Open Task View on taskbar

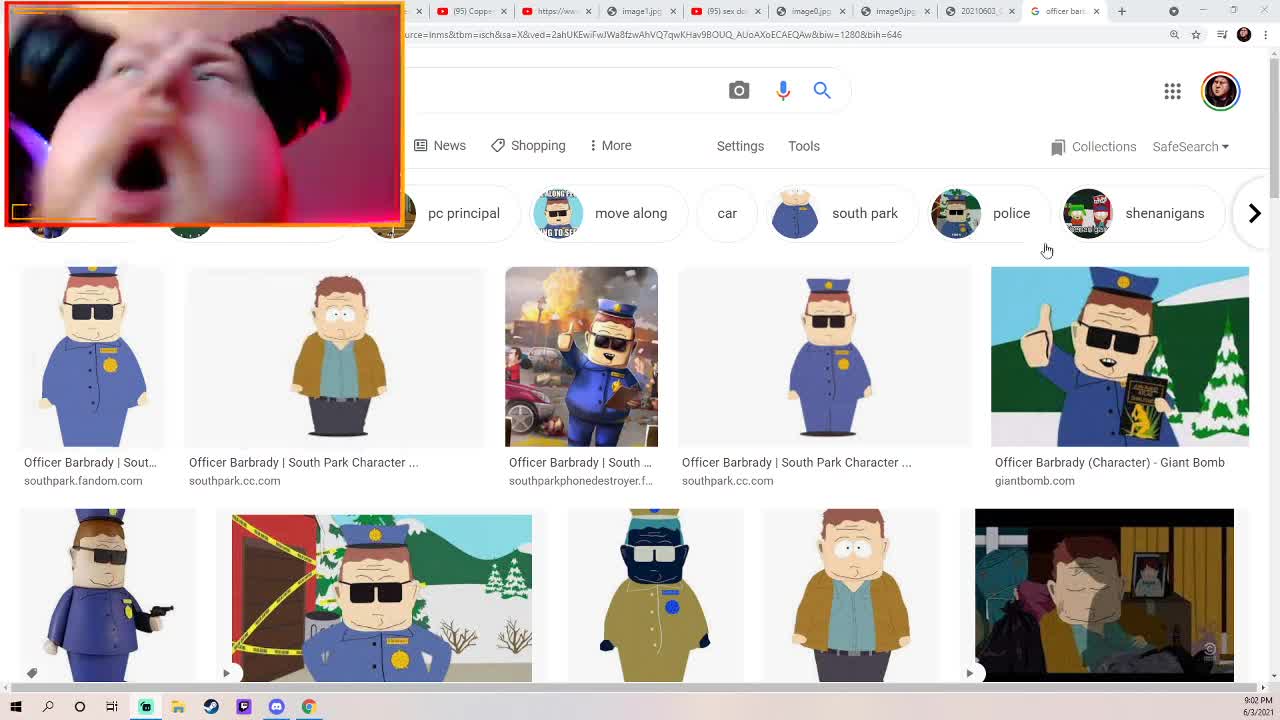tap(112, 706)
